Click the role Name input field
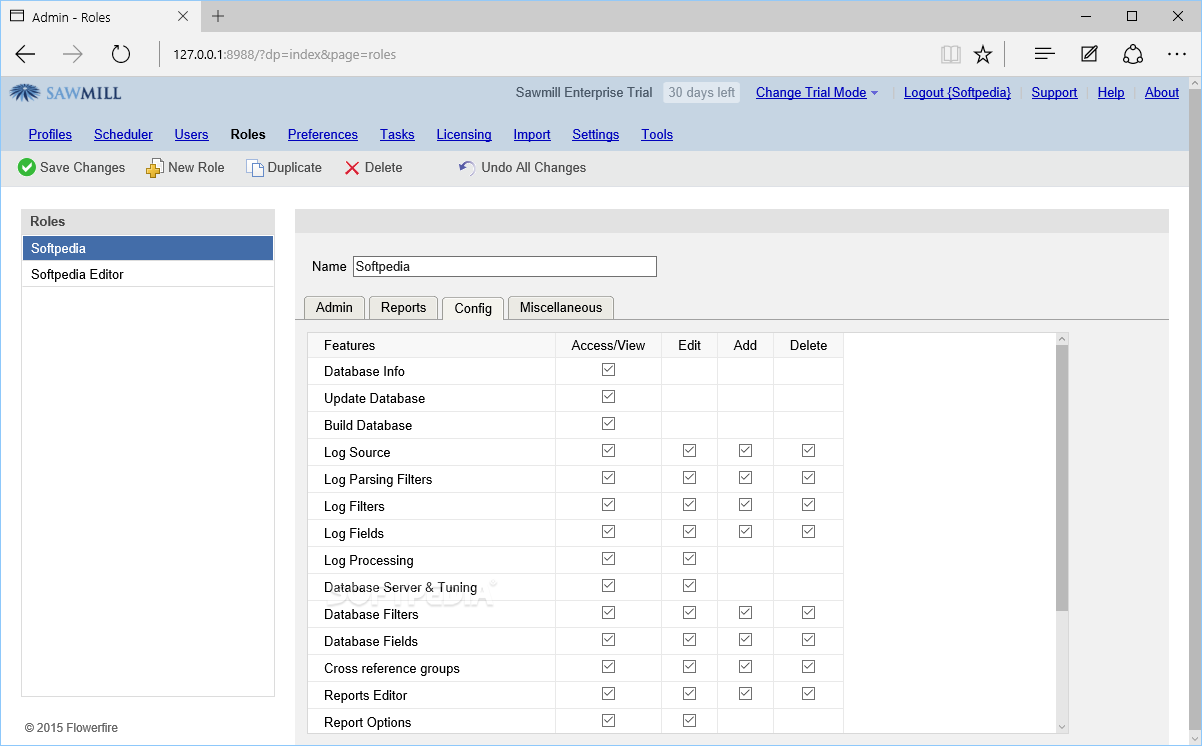 [505, 266]
